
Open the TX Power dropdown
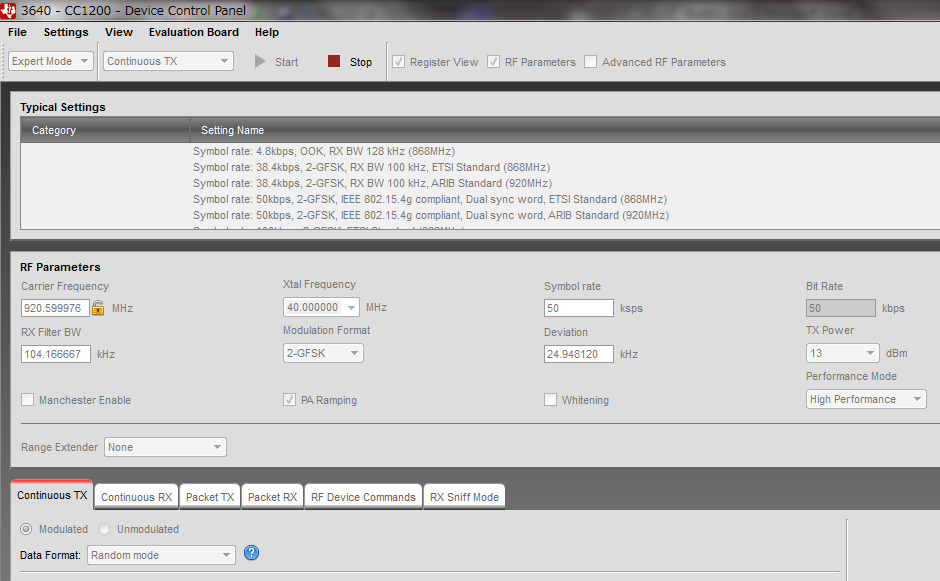[x=842, y=353]
